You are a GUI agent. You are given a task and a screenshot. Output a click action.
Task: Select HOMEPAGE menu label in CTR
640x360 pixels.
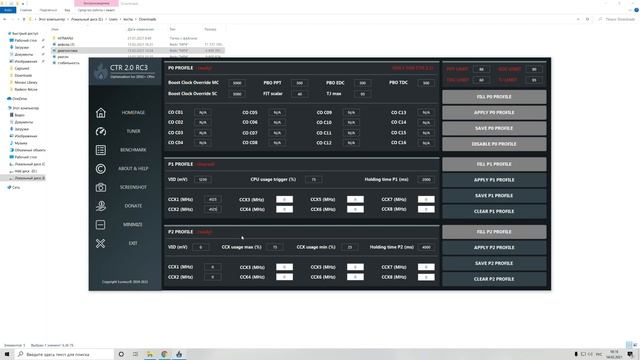133,113
